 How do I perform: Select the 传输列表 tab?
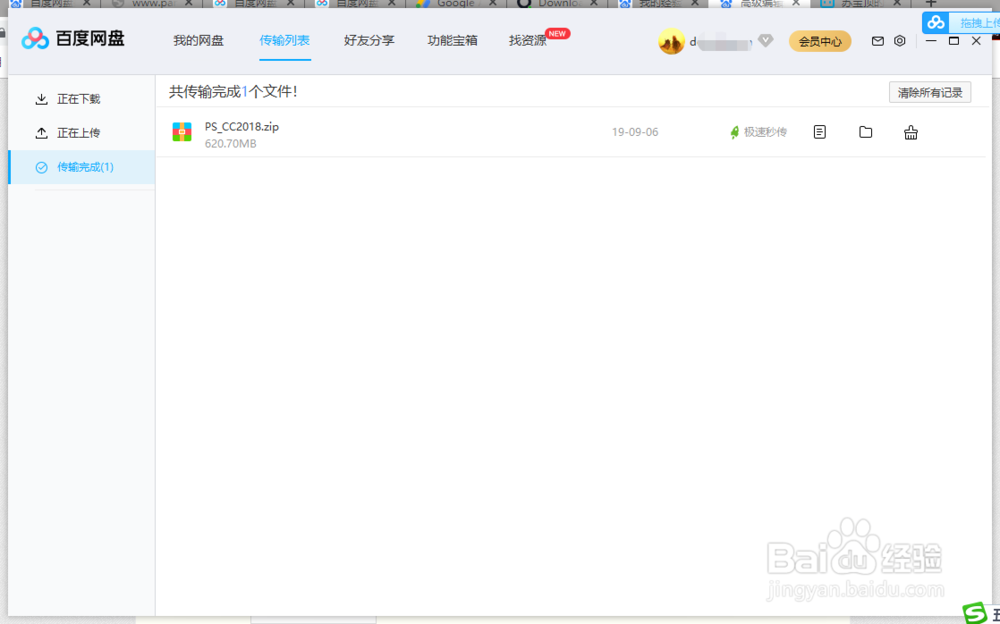(284, 41)
